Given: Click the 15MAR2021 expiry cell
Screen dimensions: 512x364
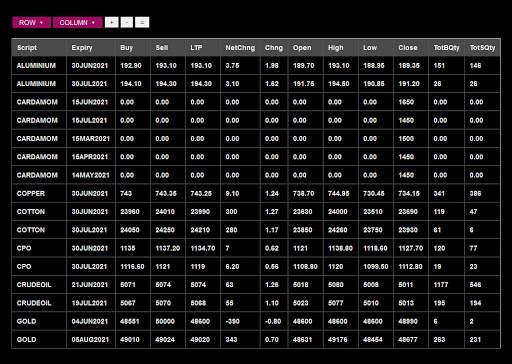Looking at the screenshot, I should tap(91, 139).
